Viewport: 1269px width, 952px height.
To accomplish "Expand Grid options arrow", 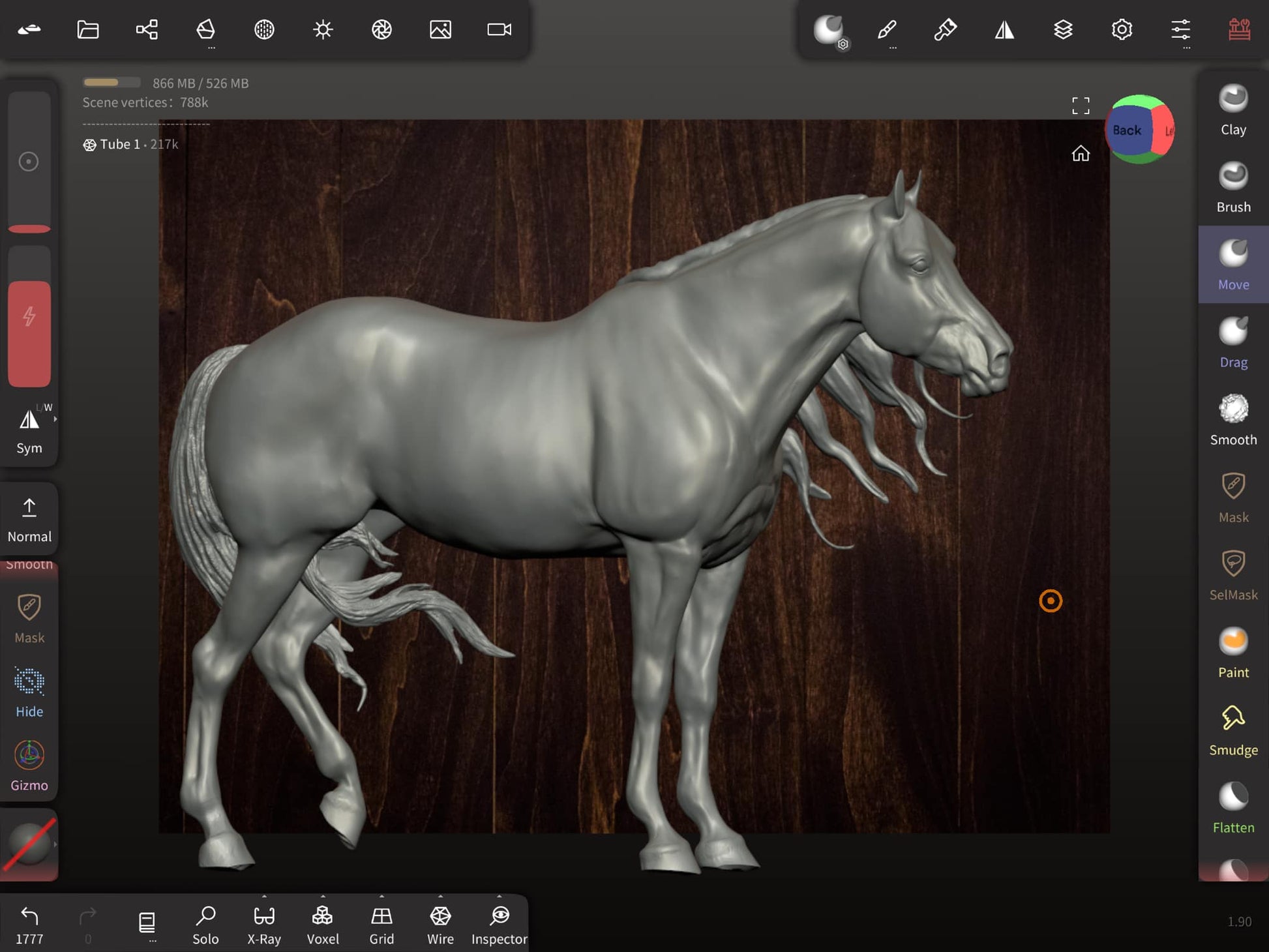I will coord(381,897).
